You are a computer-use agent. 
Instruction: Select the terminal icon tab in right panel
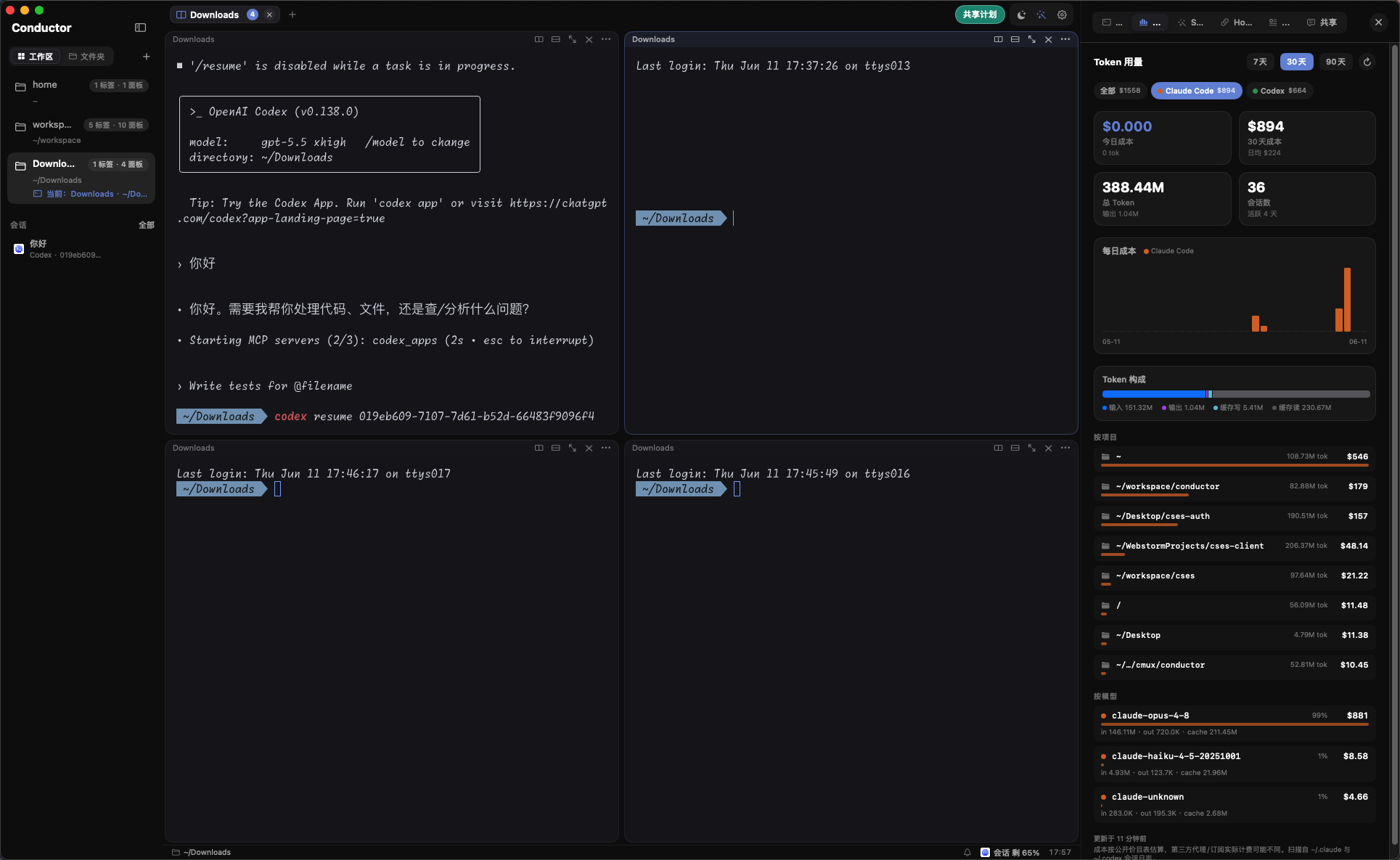[x=1113, y=22]
